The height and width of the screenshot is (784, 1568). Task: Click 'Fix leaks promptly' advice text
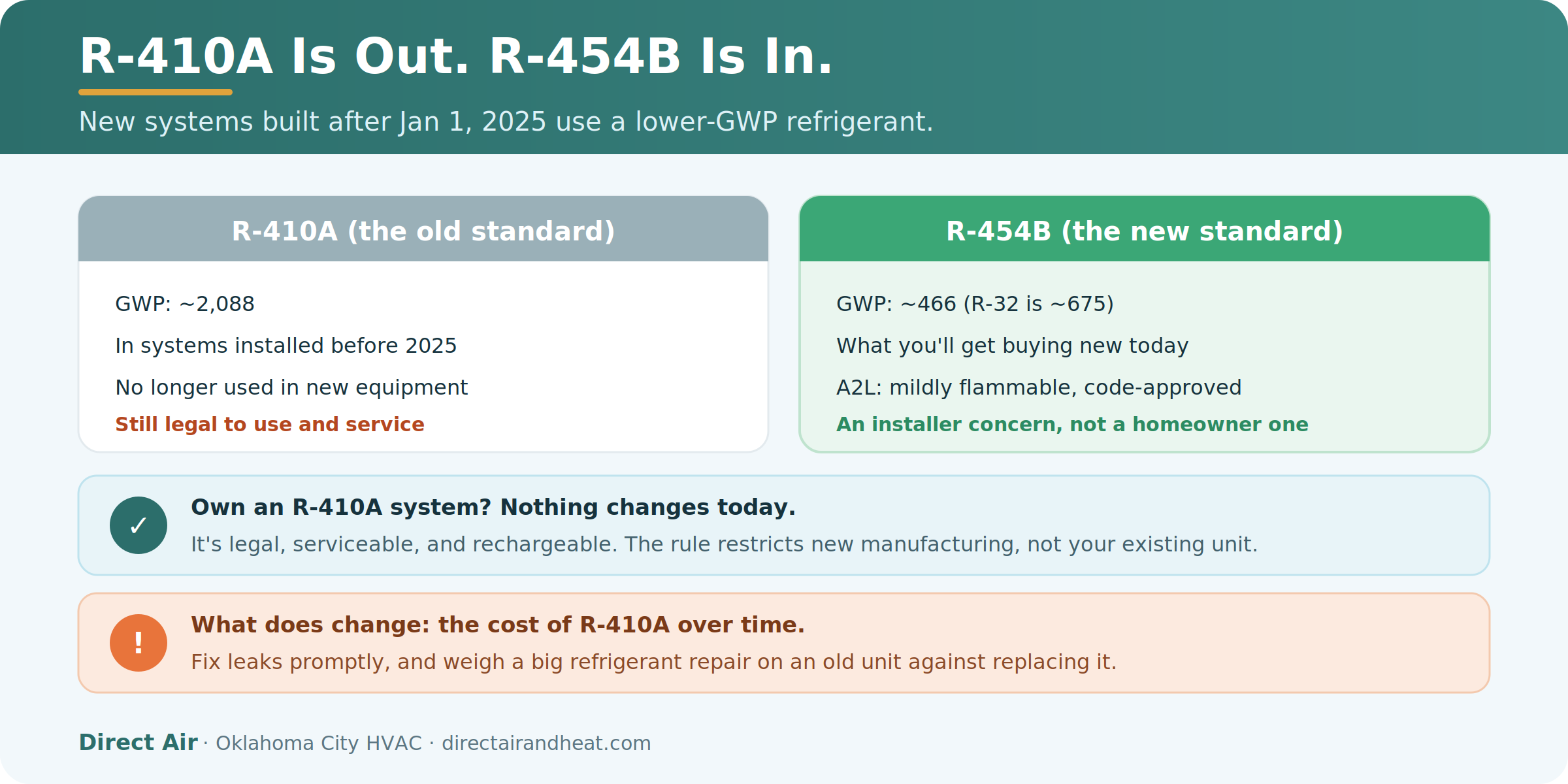point(654,662)
